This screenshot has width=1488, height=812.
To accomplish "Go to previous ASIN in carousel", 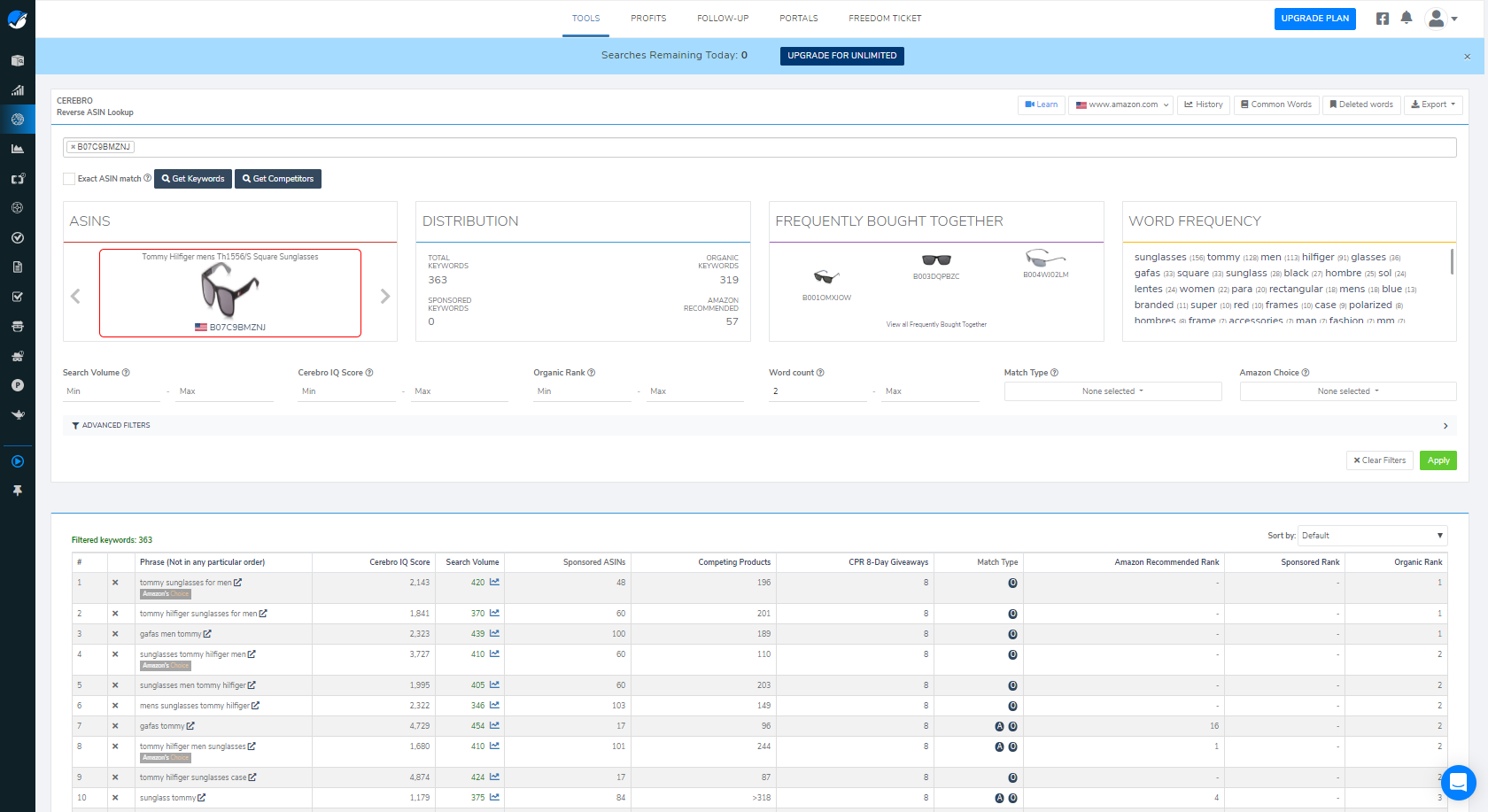I will pyautogui.click(x=75, y=297).
